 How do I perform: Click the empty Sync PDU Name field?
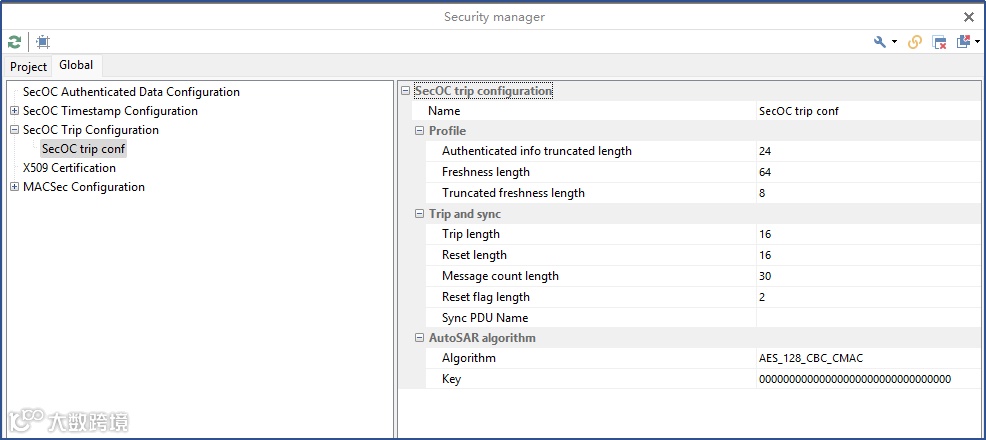point(865,318)
